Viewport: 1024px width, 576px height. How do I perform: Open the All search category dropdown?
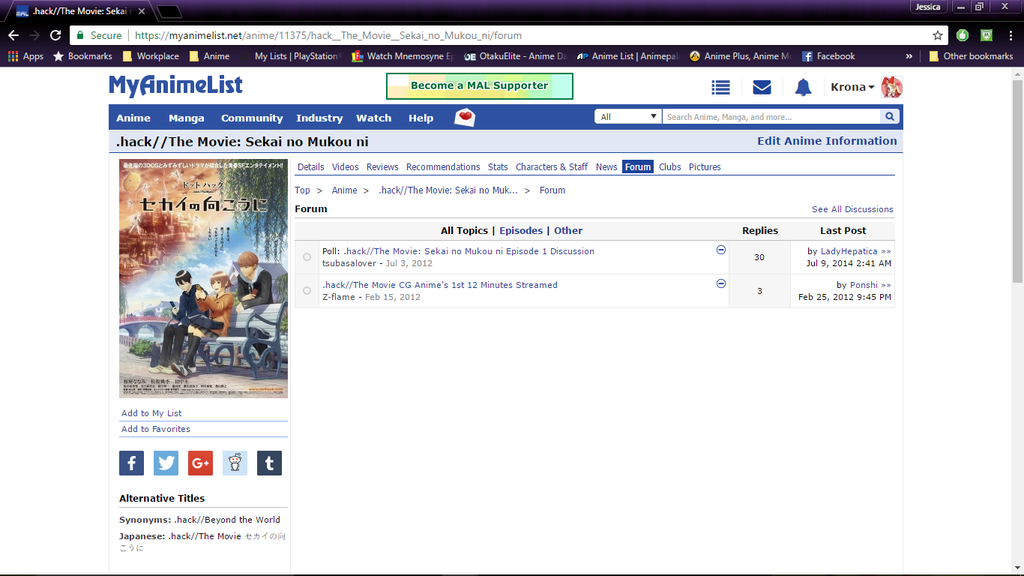pyautogui.click(x=628, y=117)
